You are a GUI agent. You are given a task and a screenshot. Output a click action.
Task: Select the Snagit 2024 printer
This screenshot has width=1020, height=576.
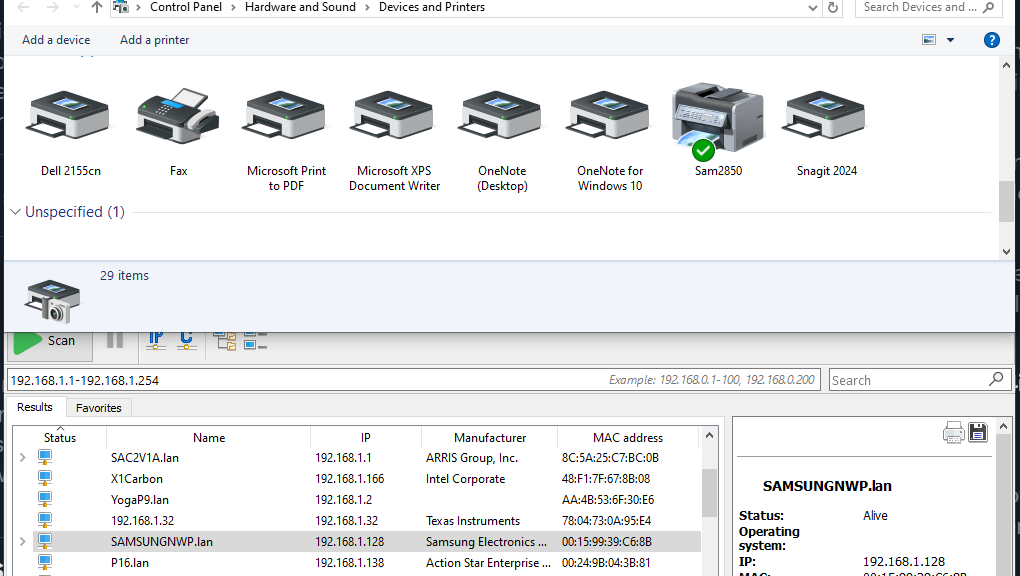(x=824, y=115)
